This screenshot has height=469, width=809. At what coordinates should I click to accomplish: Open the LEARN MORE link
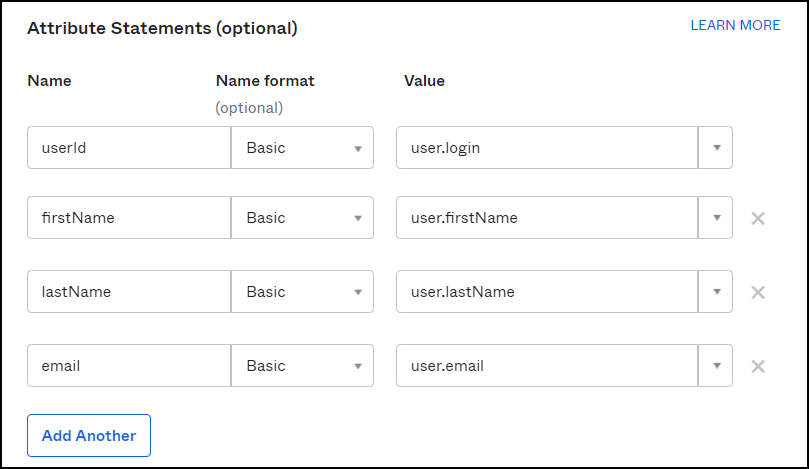(x=735, y=26)
